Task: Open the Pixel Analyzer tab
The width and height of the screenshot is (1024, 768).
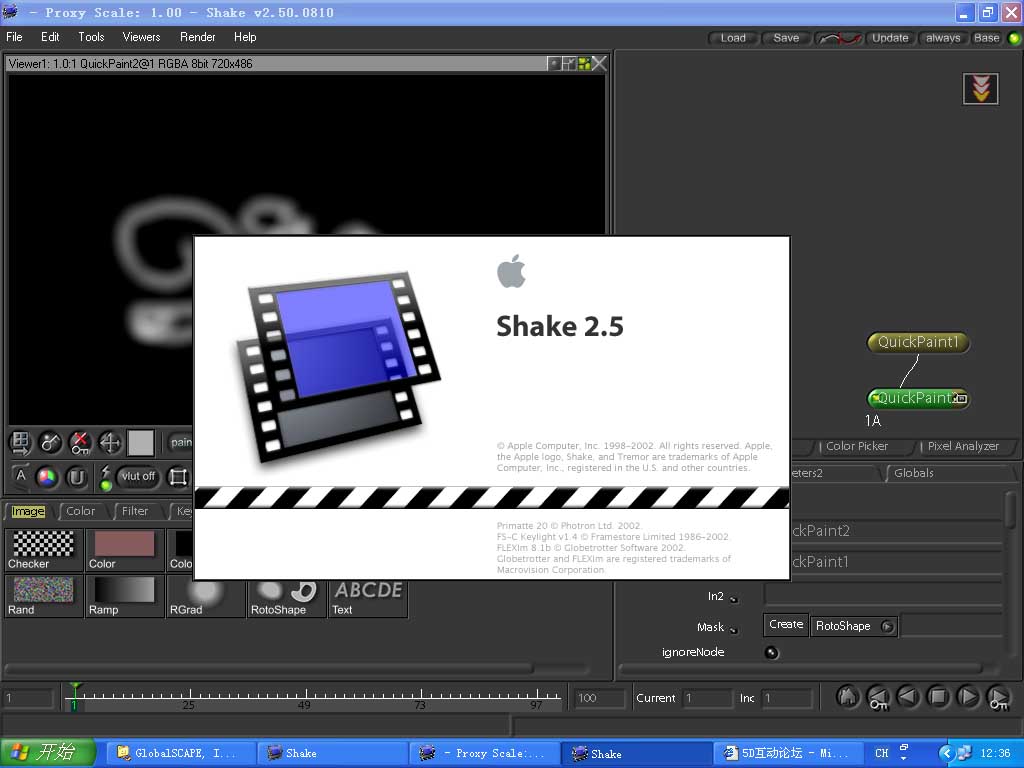Action: (x=963, y=446)
